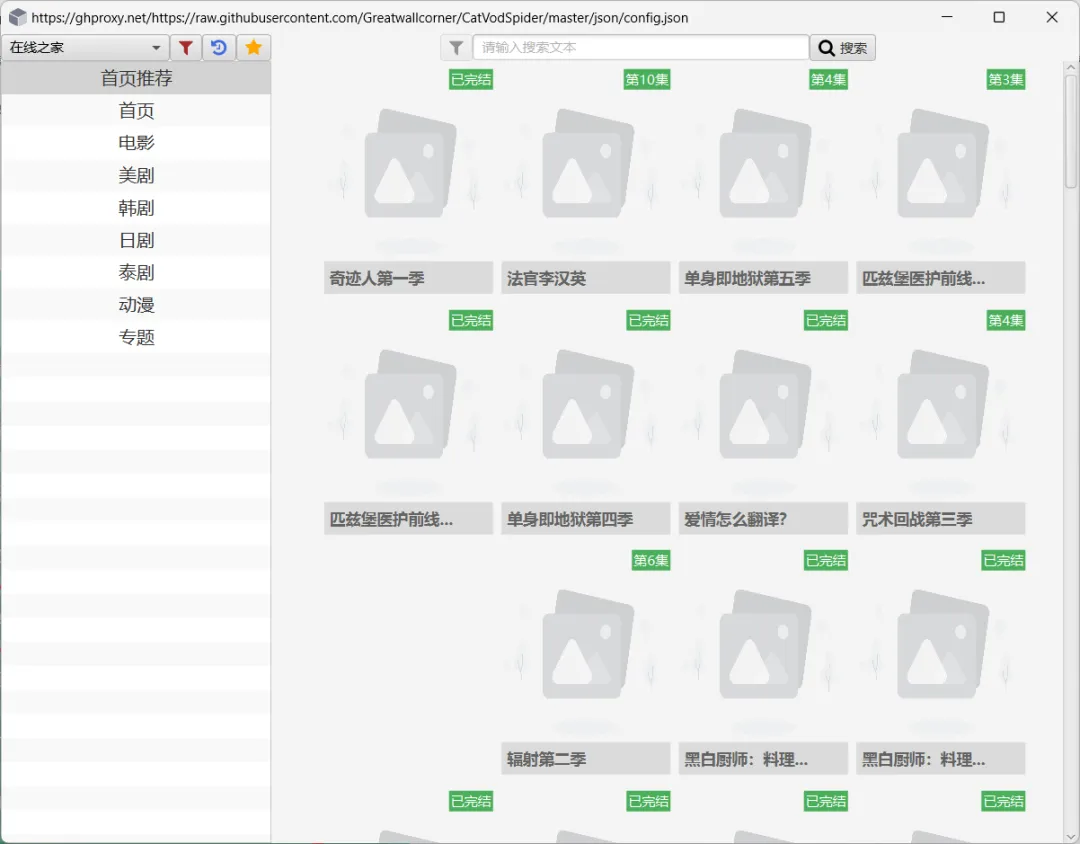This screenshot has width=1080, height=844.
Task: Select 动漫 category
Action: 136,305
